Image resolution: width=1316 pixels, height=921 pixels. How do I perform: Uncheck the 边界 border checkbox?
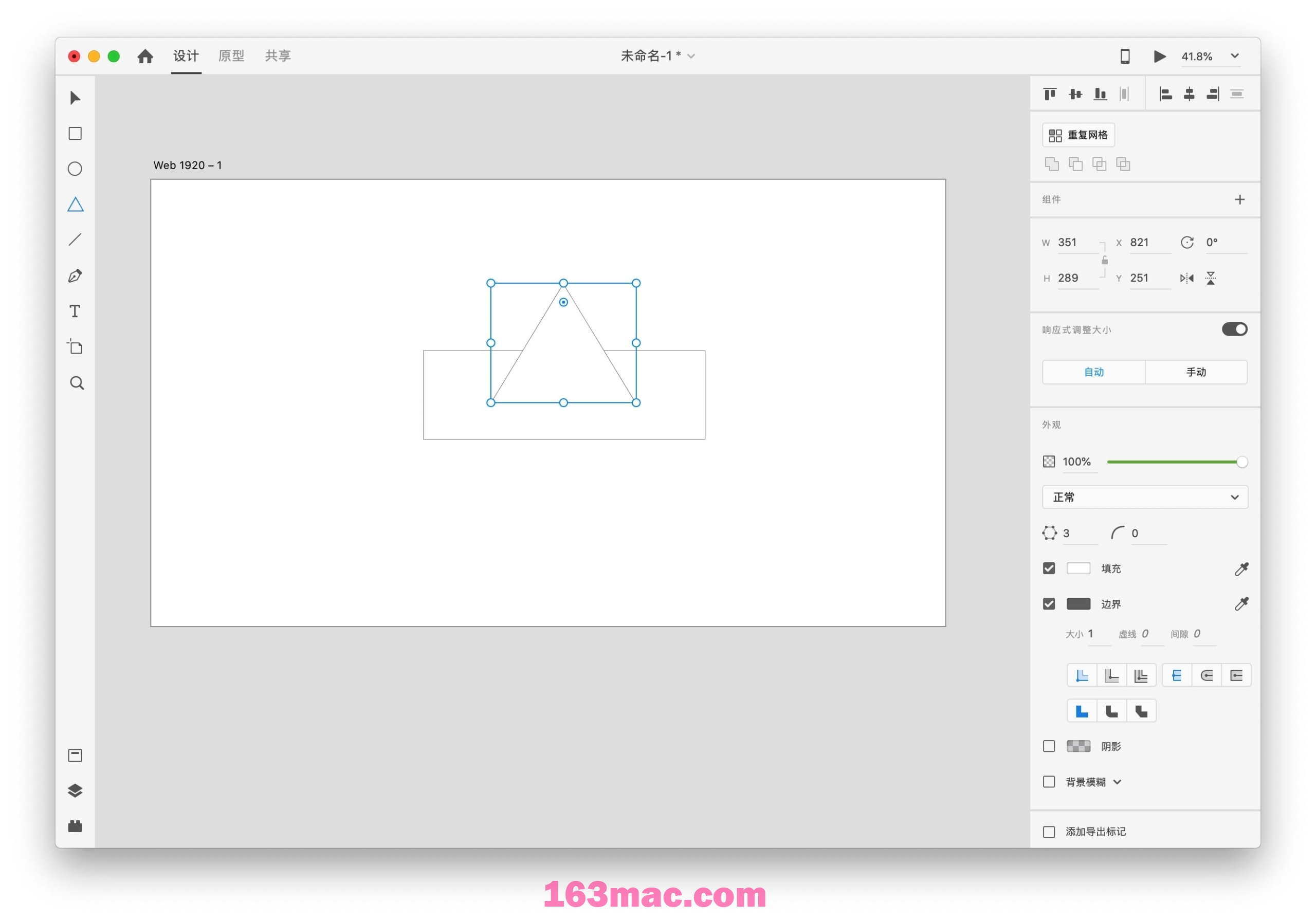pyautogui.click(x=1049, y=604)
